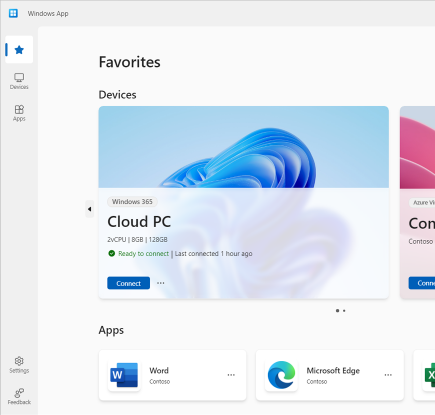Image resolution: width=435 pixels, height=415 pixels.
Task: Open Settings gear in sidebar
Action: point(19,365)
